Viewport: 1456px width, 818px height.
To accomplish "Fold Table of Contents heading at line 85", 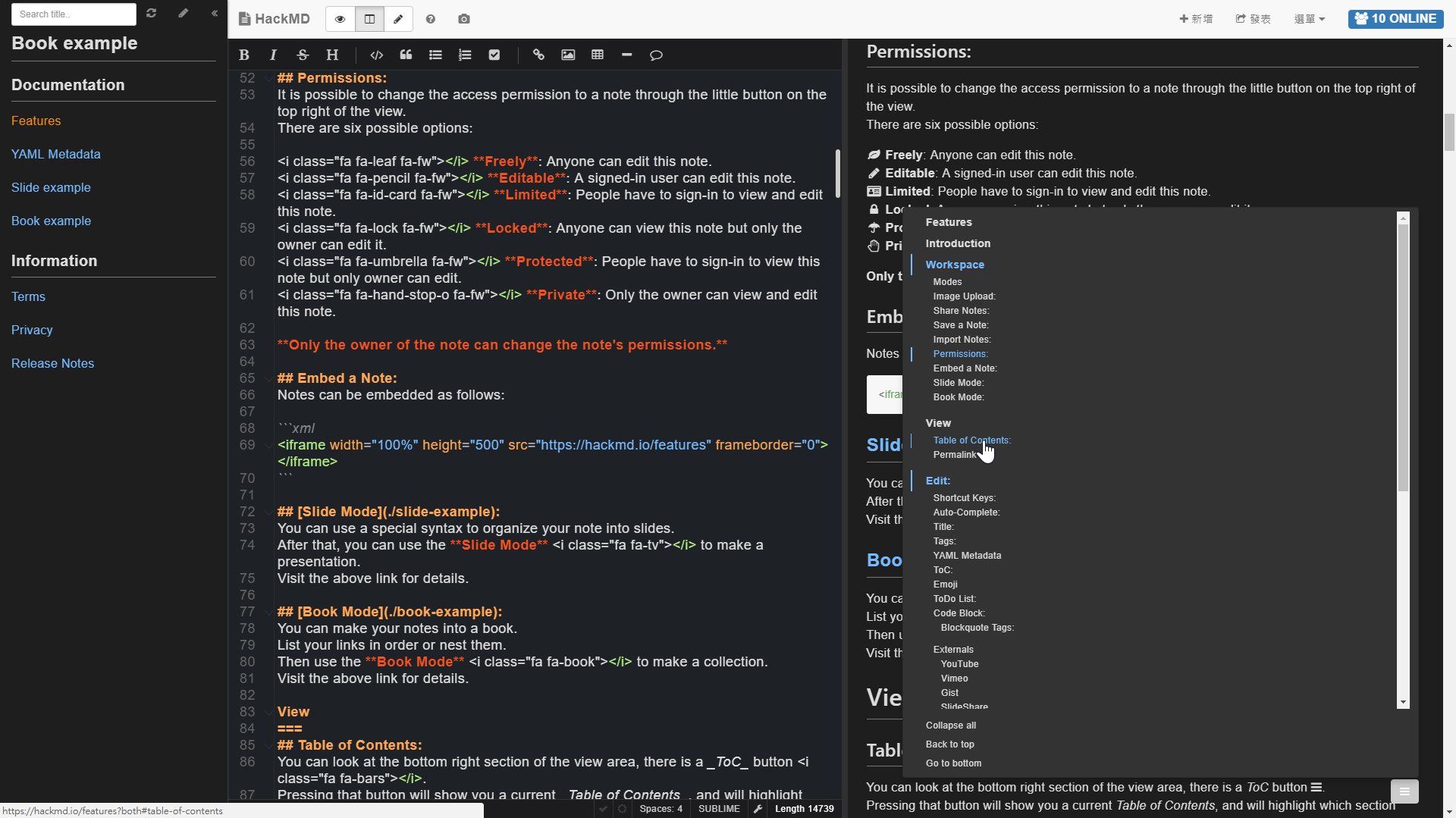I will pos(268,746).
